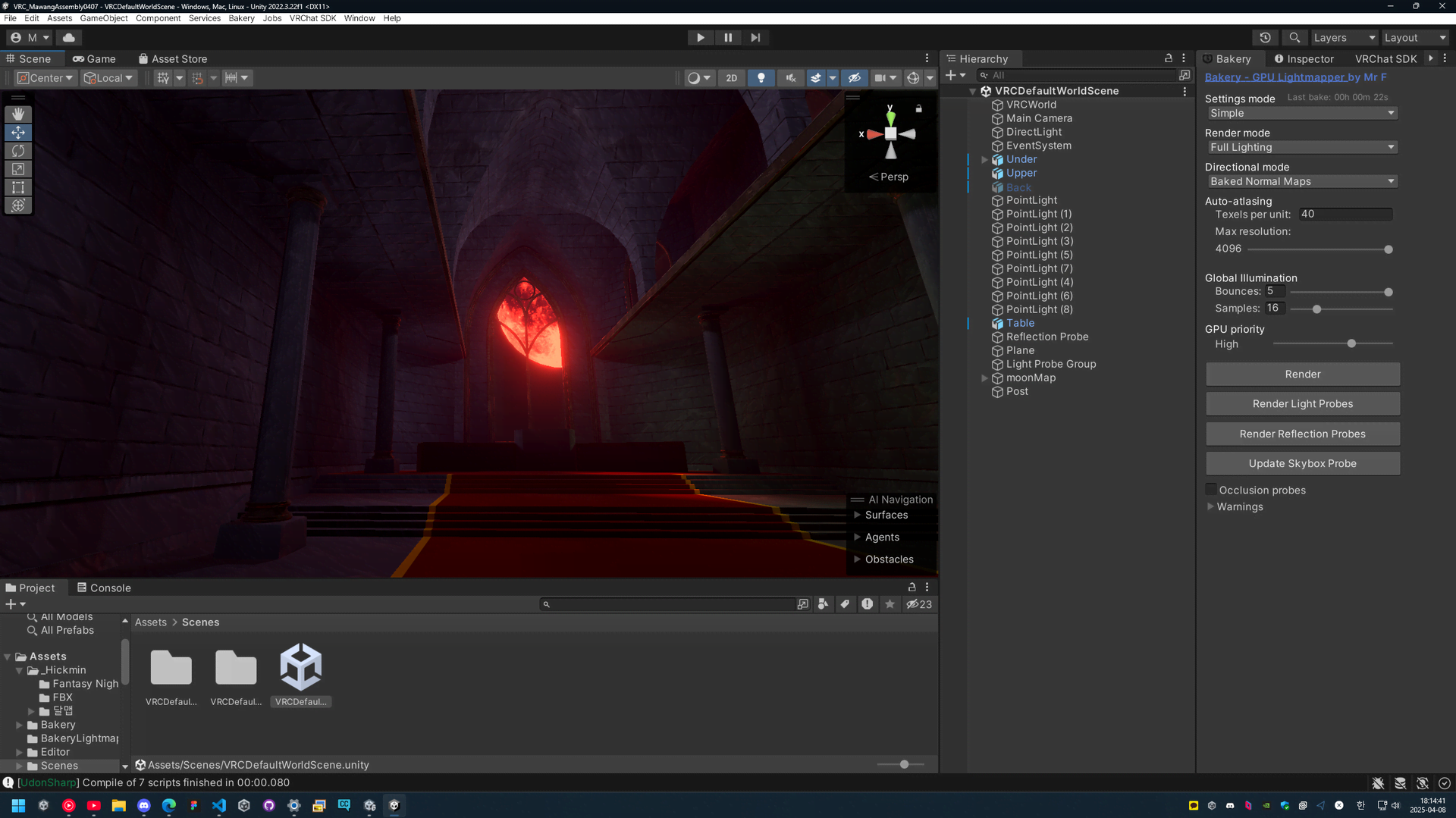Open Windows Start menu
The width and height of the screenshot is (1456, 818).
[x=18, y=805]
